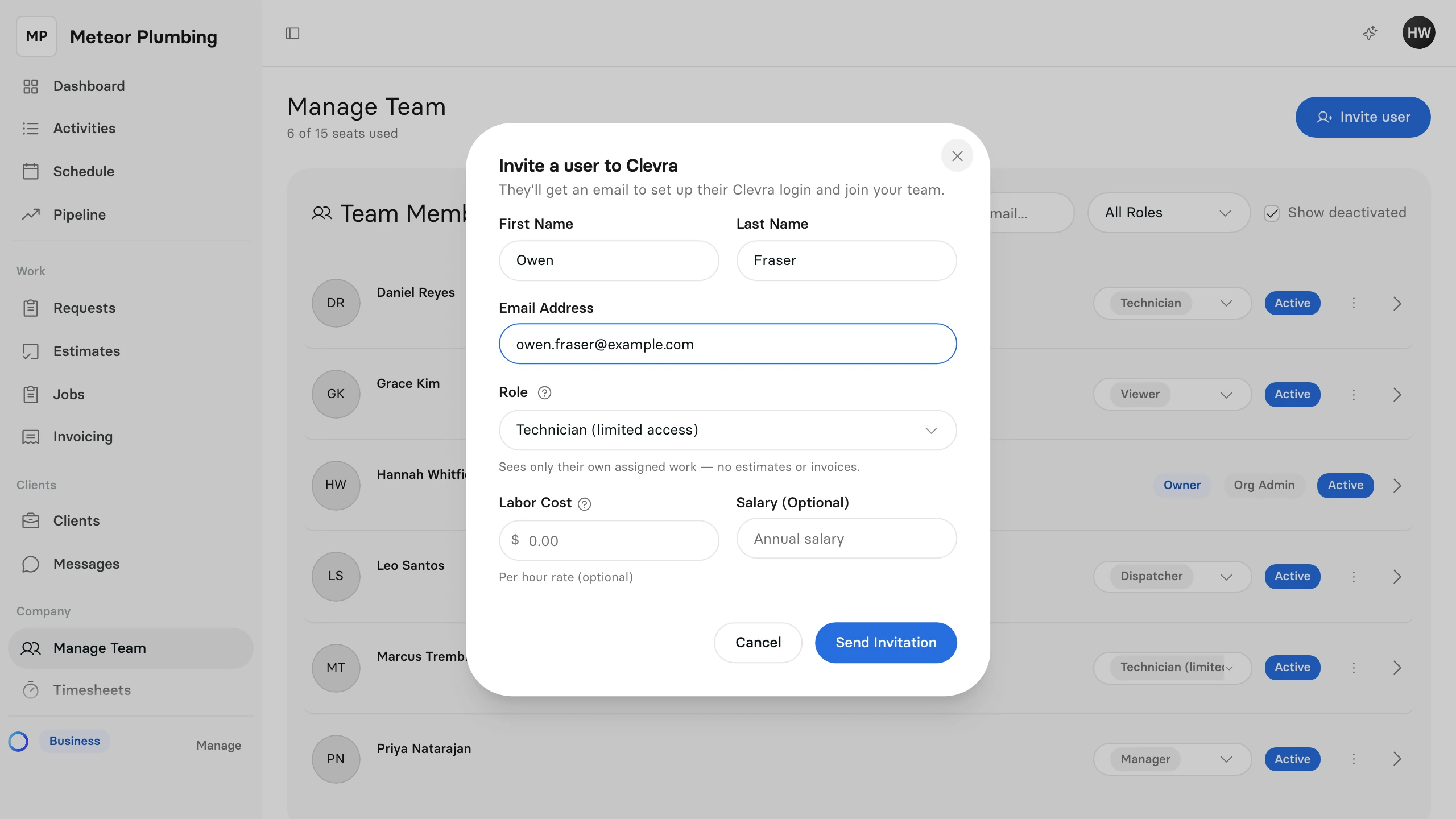Open the All Roles filter dropdown
The width and height of the screenshot is (1456, 819).
(x=1169, y=213)
